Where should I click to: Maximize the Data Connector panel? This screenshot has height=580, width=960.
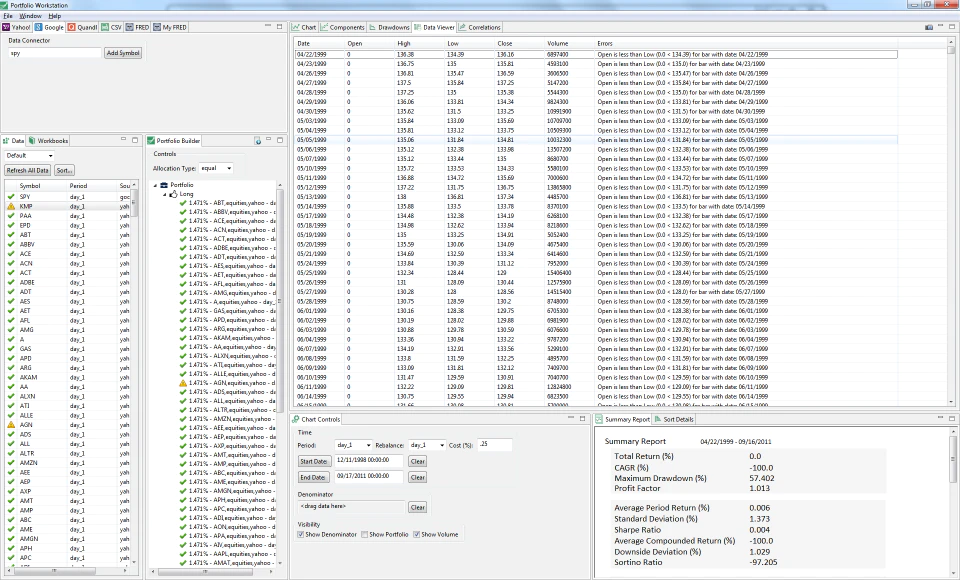point(279,26)
